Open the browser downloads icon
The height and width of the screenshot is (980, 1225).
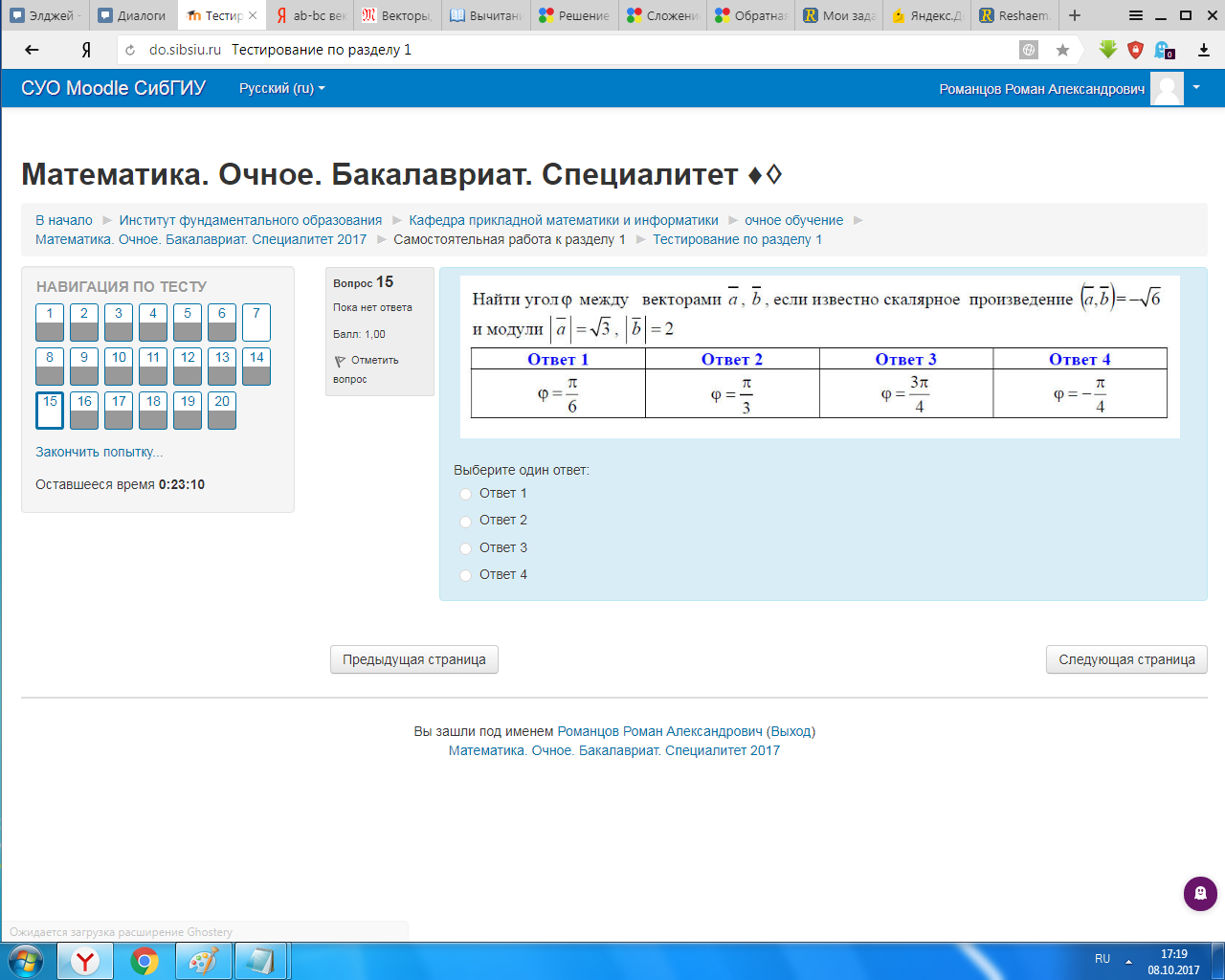[x=1204, y=50]
